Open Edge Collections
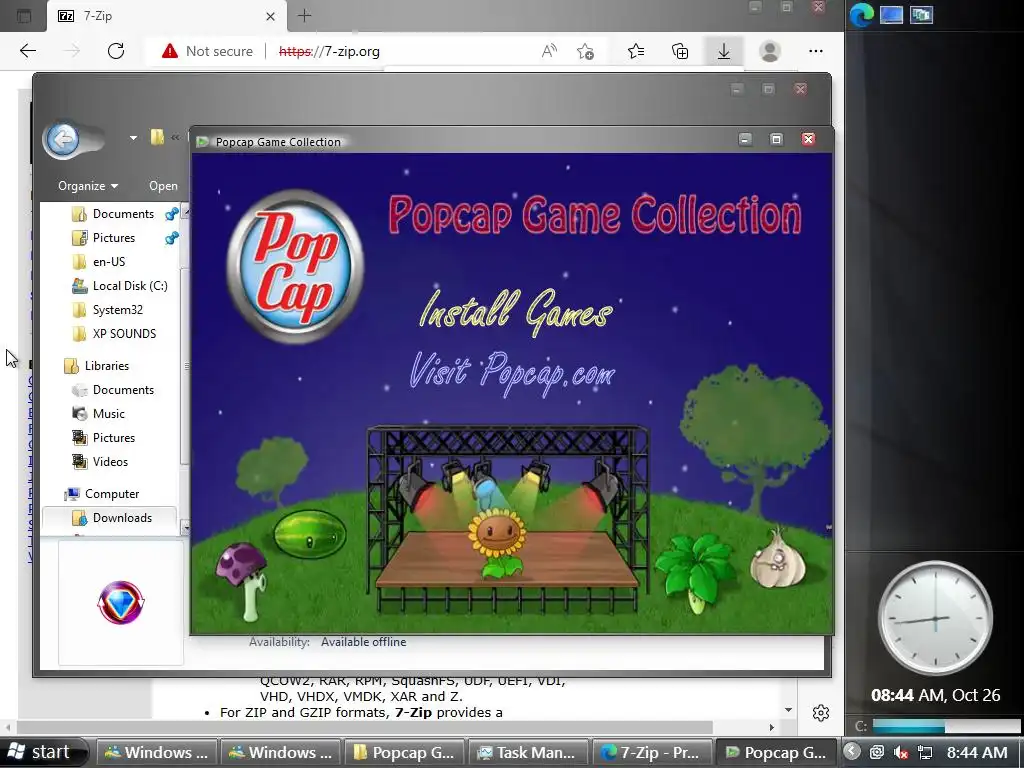 tap(680, 51)
